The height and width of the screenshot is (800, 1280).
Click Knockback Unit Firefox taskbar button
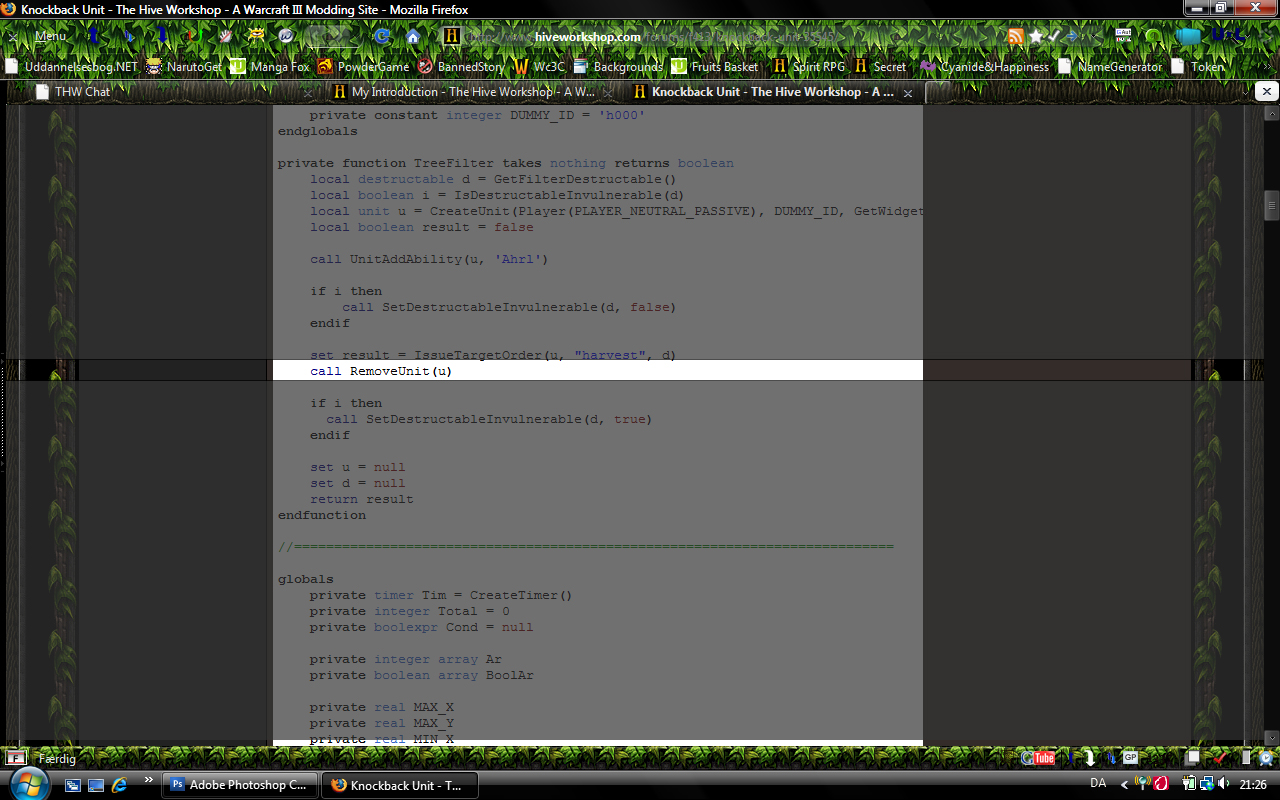[399, 785]
